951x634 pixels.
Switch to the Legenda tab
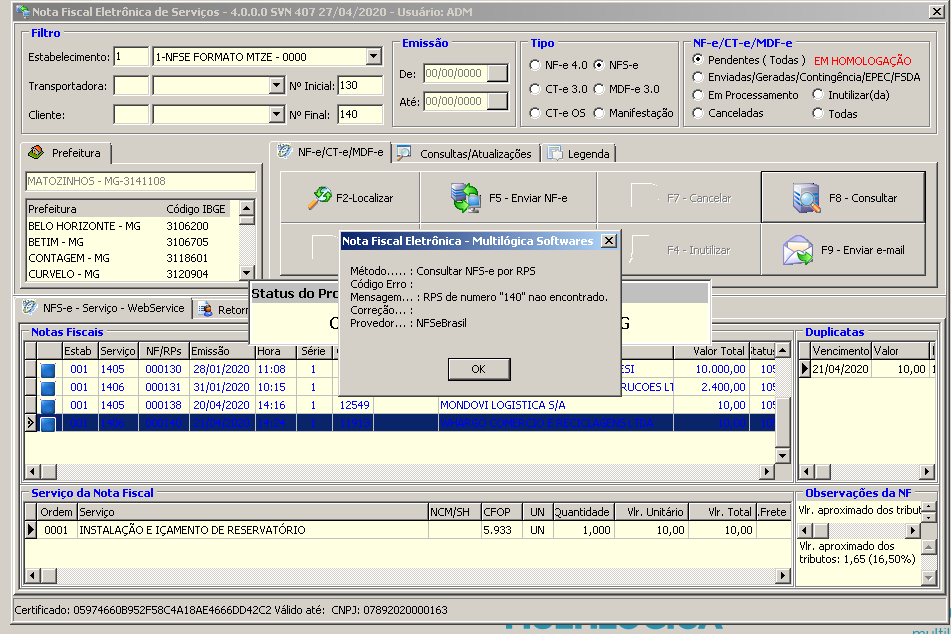(579, 153)
